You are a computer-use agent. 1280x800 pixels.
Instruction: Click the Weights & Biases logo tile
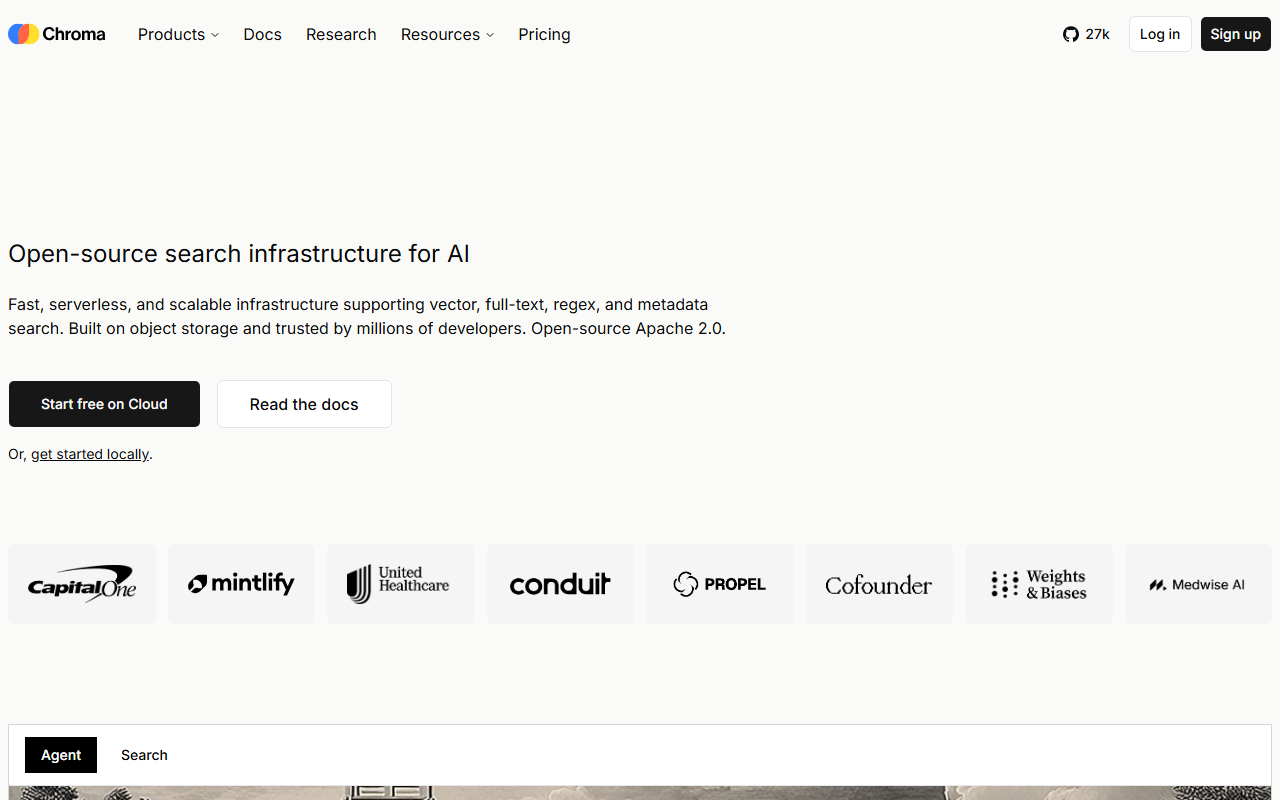(1039, 584)
